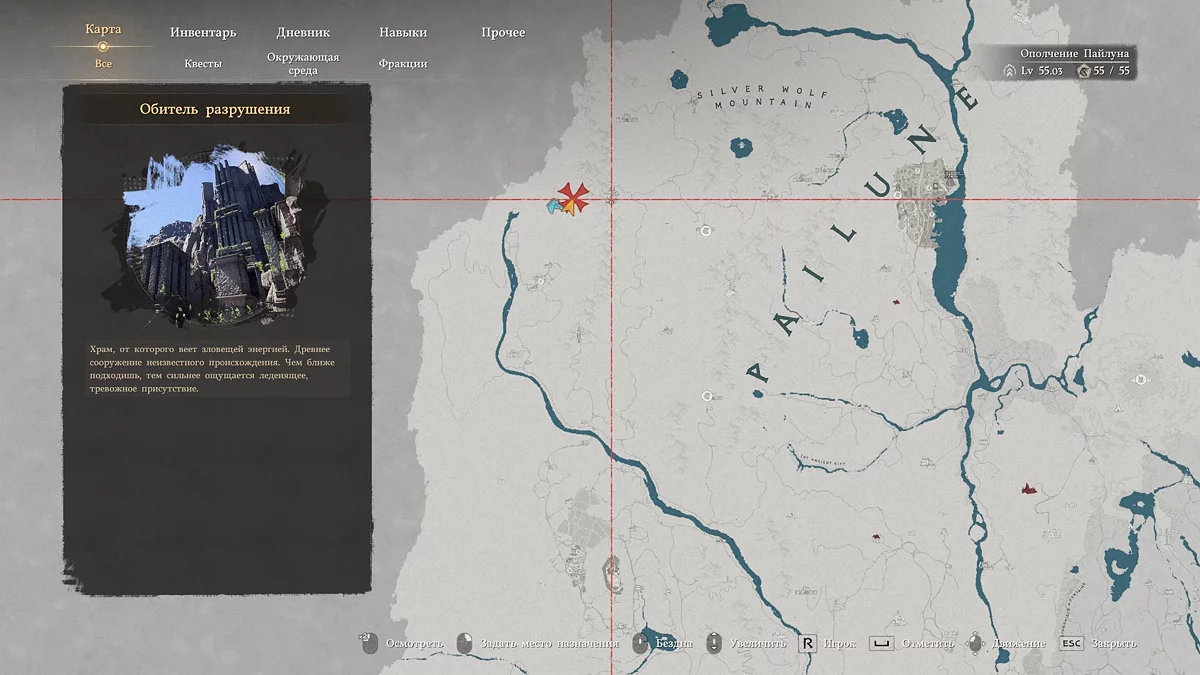Click the Pailune Militia level emblem icon
Image resolution: width=1200 pixels, height=675 pixels.
tap(1010, 71)
